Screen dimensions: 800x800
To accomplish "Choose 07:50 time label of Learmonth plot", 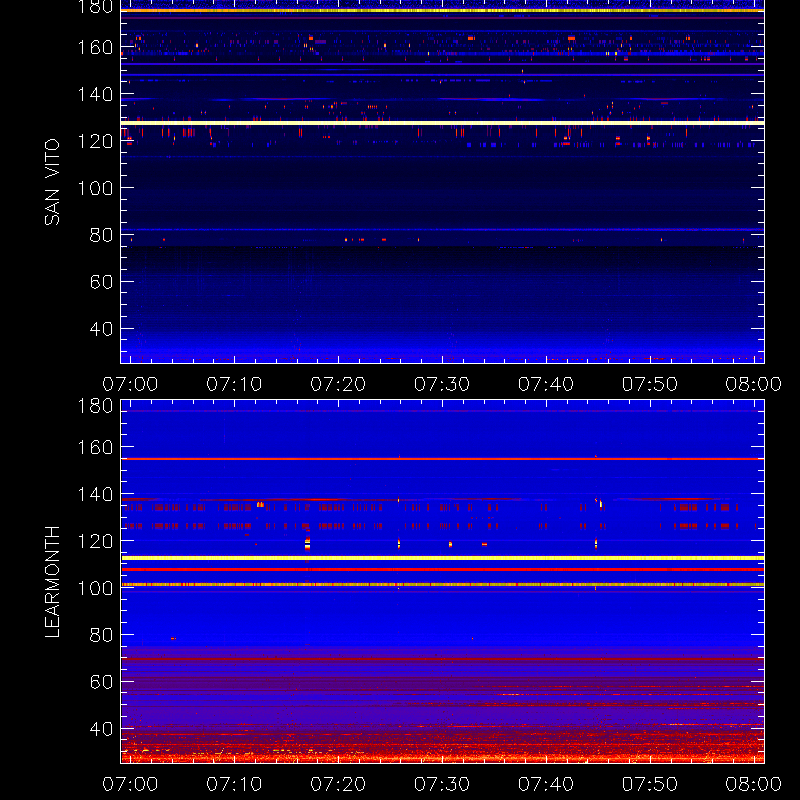I will point(650,784).
